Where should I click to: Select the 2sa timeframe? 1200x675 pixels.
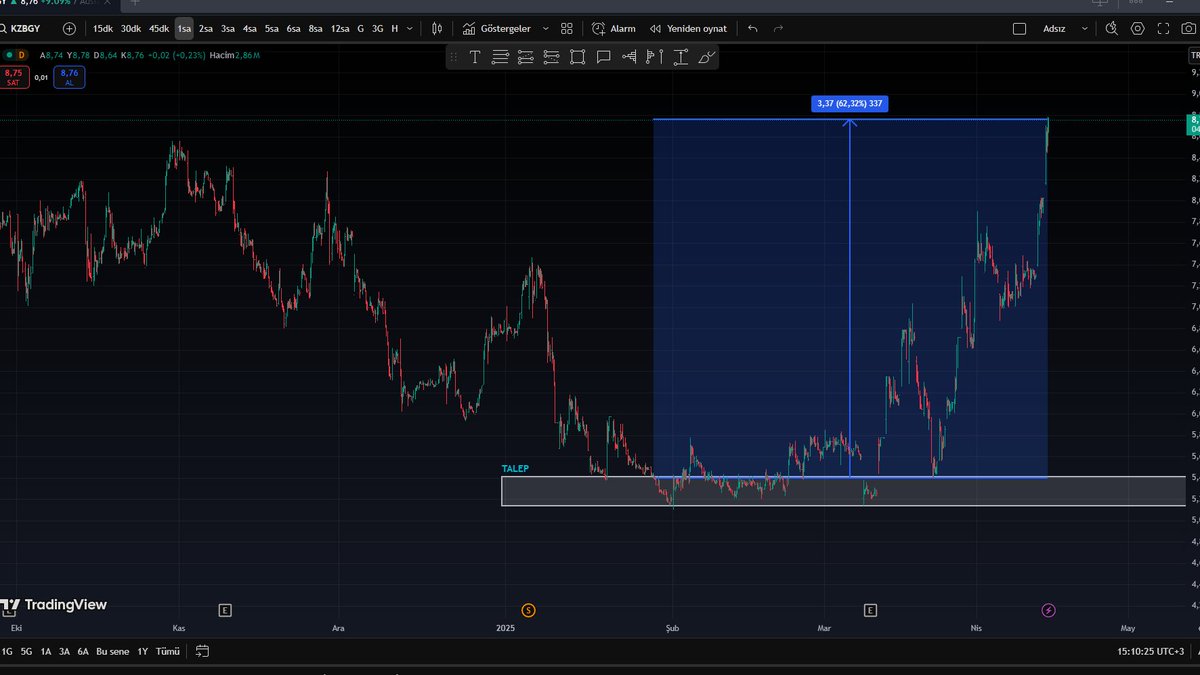tap(205, 29)
